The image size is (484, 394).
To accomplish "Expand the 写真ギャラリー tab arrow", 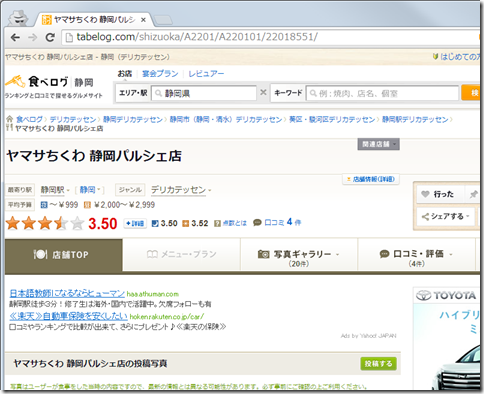I will click(337, 255).
